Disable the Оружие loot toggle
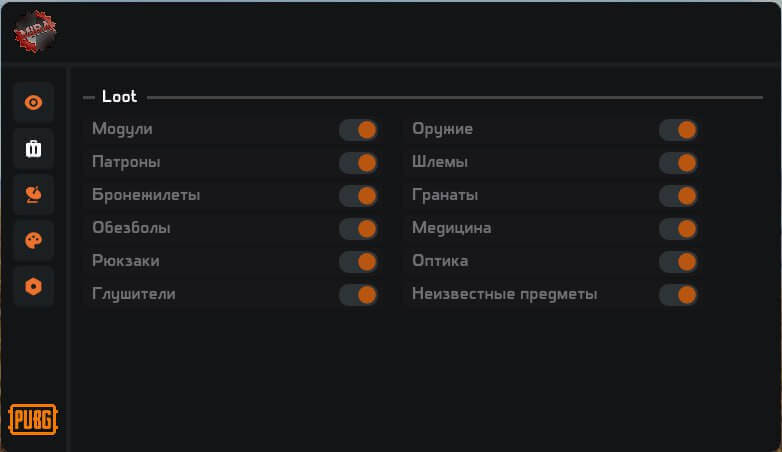The height and width of the screenshot is (452, 782). pos(678,130)
